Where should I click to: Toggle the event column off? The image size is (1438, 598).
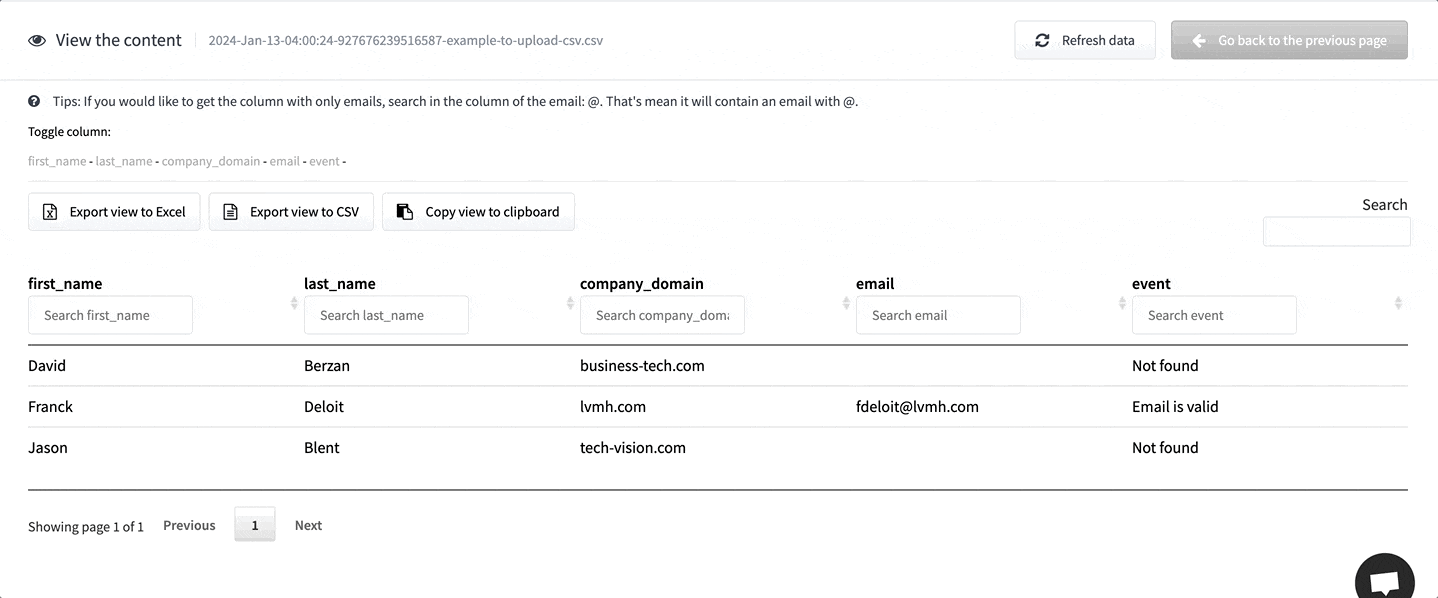pyautogui.click(x=324, y=160)
